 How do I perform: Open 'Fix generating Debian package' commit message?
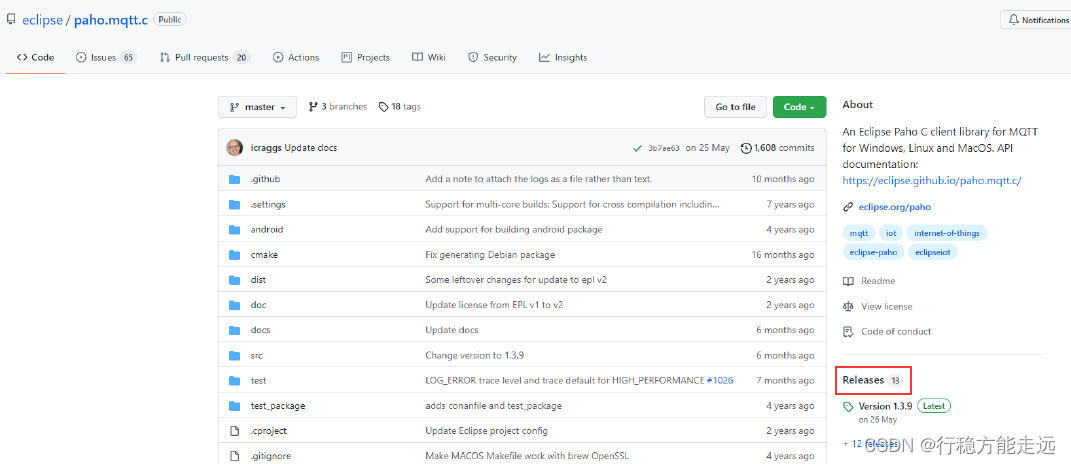(490, 255)
